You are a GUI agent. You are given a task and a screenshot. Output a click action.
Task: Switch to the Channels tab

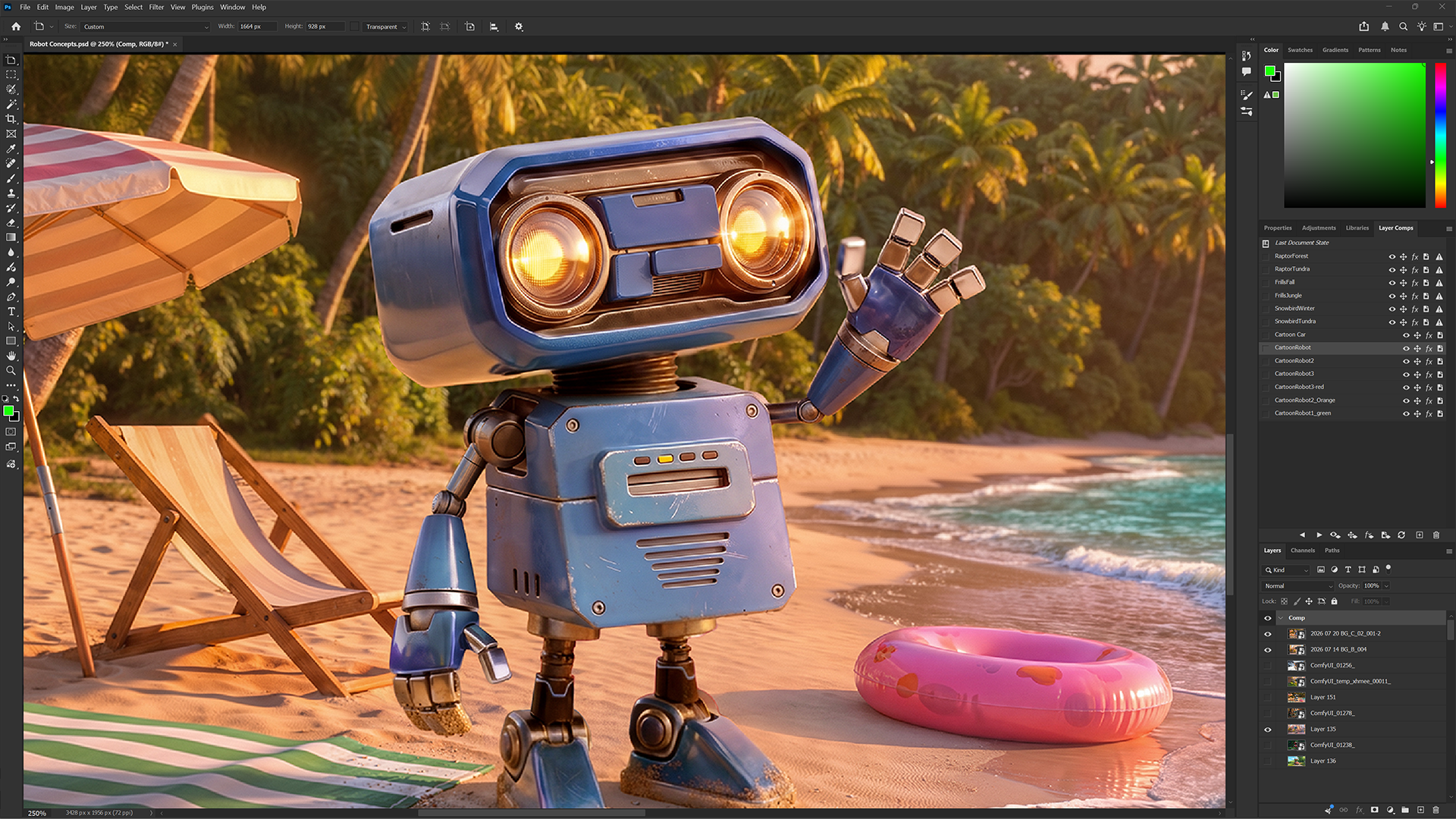point(1303,551)
